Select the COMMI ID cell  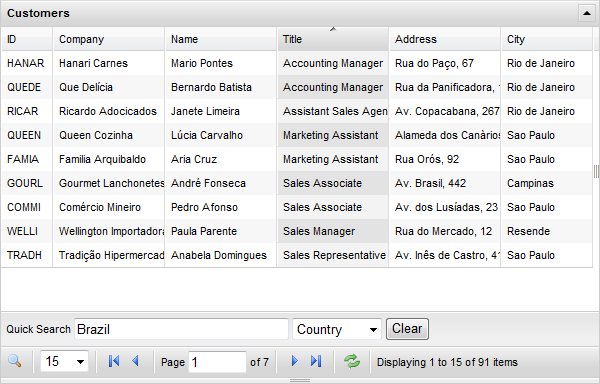(26, 207)
